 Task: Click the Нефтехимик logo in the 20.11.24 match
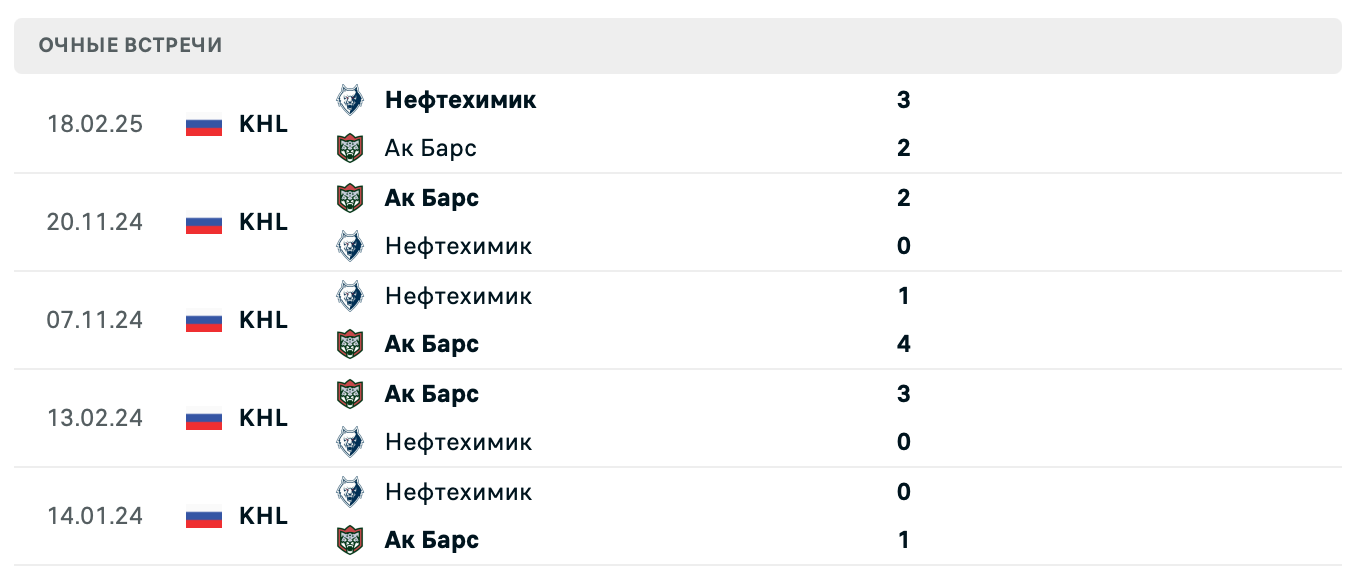tap(352, 245)
